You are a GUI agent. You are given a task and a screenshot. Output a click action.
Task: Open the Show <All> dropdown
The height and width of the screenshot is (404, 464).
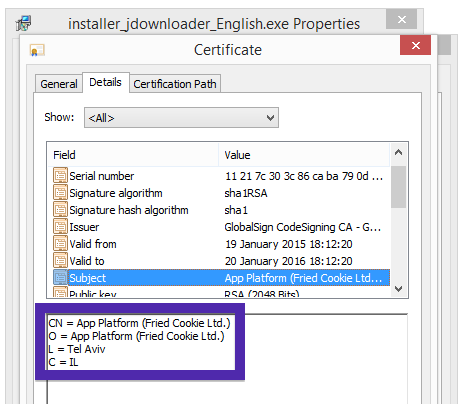[x=181, y=118]
